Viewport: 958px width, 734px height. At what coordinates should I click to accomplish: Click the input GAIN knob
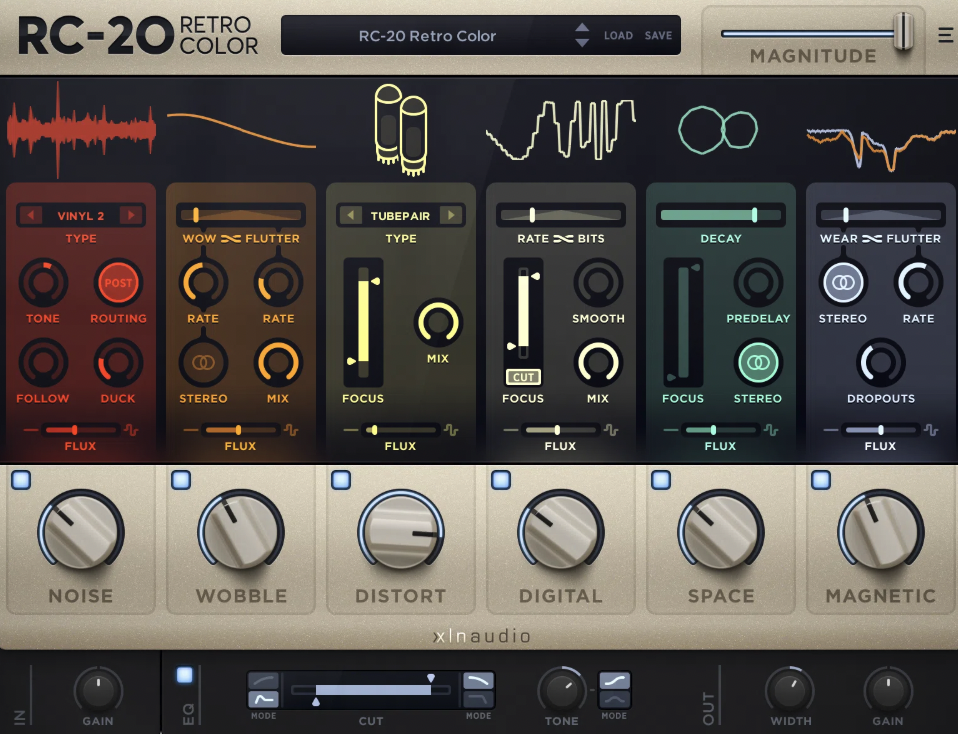point(98,691)
